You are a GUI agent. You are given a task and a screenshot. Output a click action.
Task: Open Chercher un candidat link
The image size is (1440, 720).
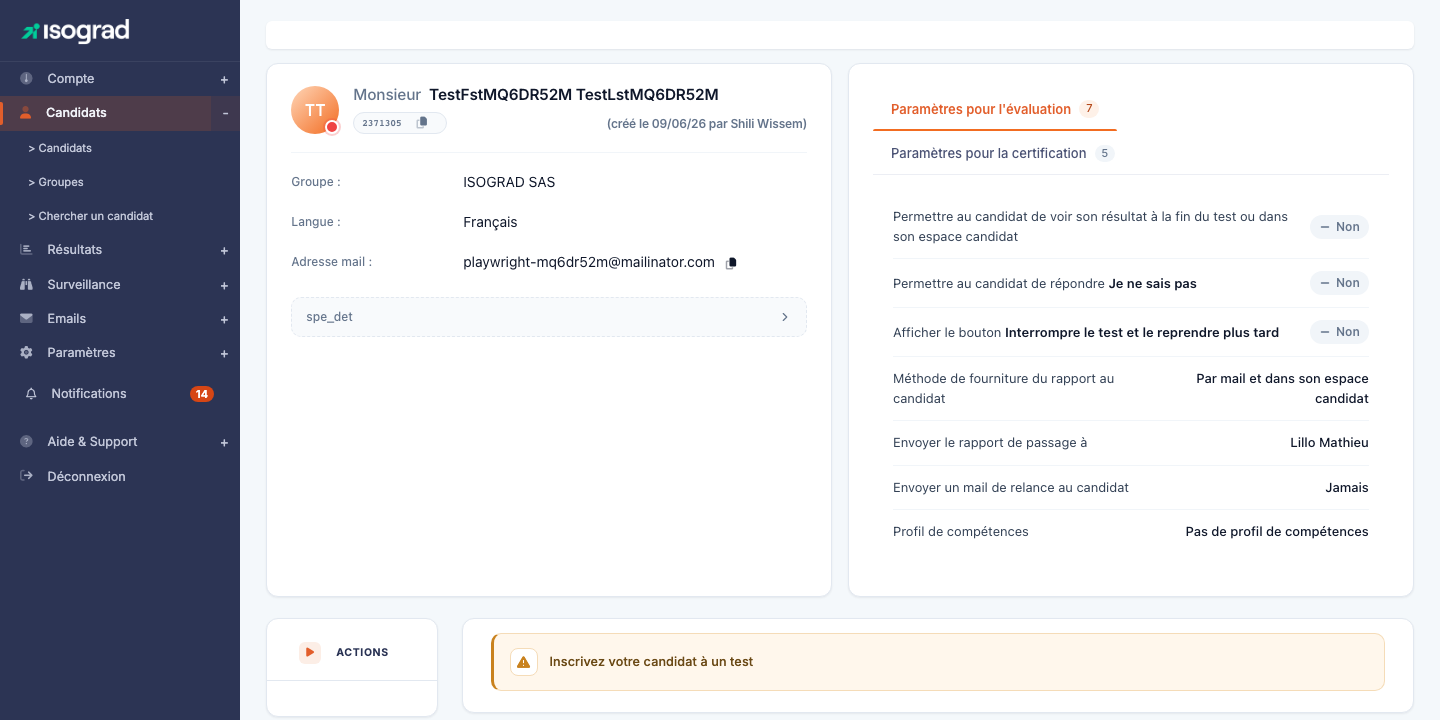point(90,216)
